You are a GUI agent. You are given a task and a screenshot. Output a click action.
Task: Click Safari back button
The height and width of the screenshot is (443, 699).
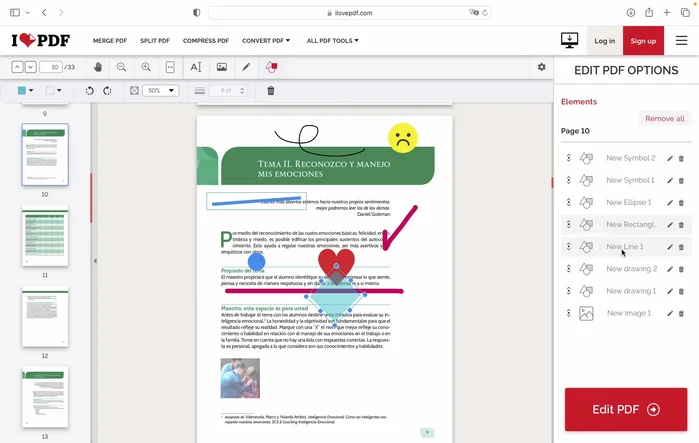coord(44,12)
